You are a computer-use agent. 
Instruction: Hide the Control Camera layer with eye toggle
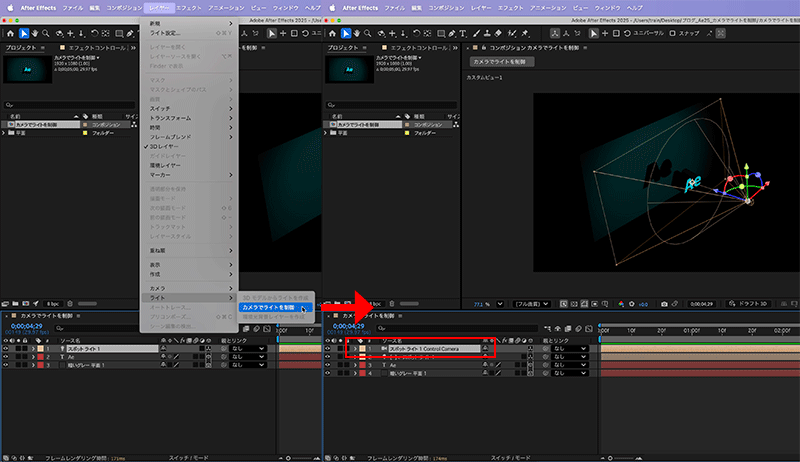click(x=329, y=348)
